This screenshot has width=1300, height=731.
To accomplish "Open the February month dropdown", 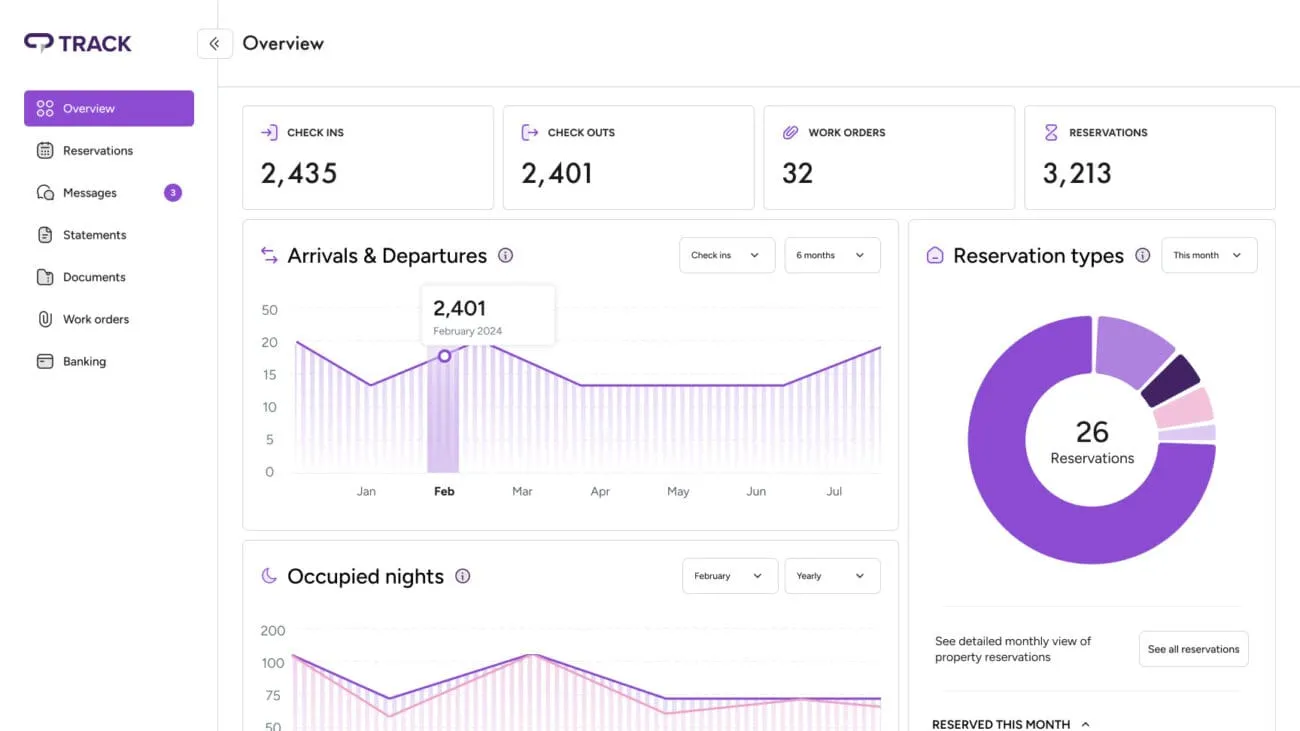I will click(729, 576).
